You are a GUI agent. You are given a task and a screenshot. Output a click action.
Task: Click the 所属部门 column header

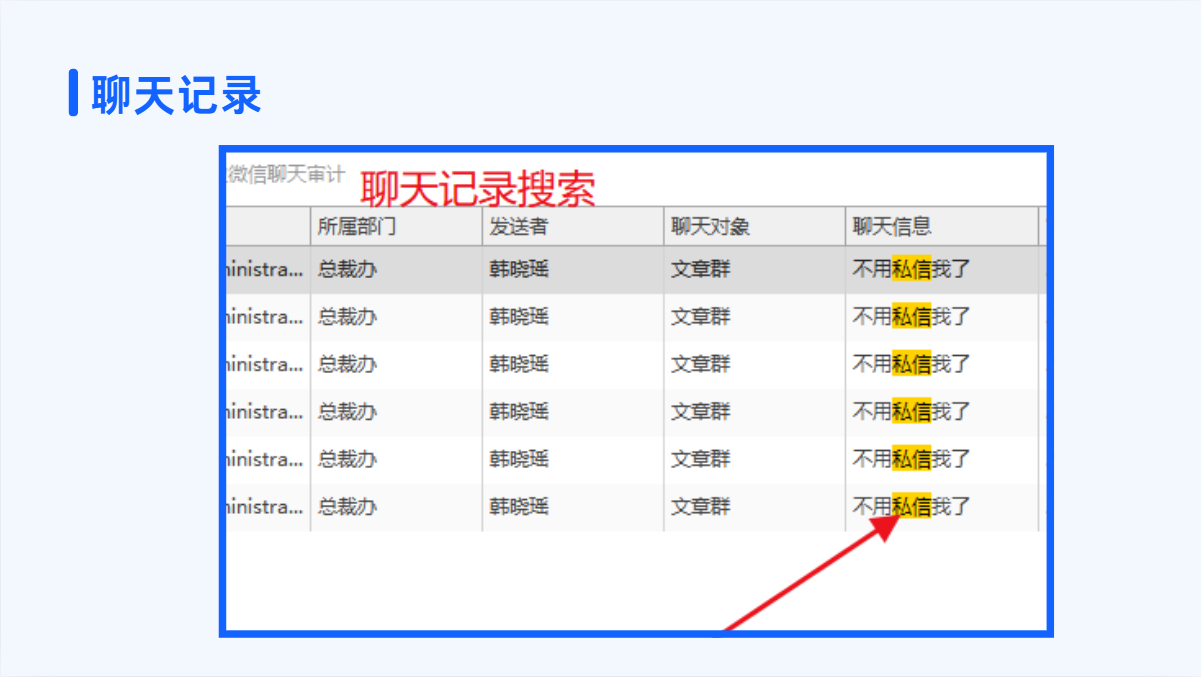[356, 227]
